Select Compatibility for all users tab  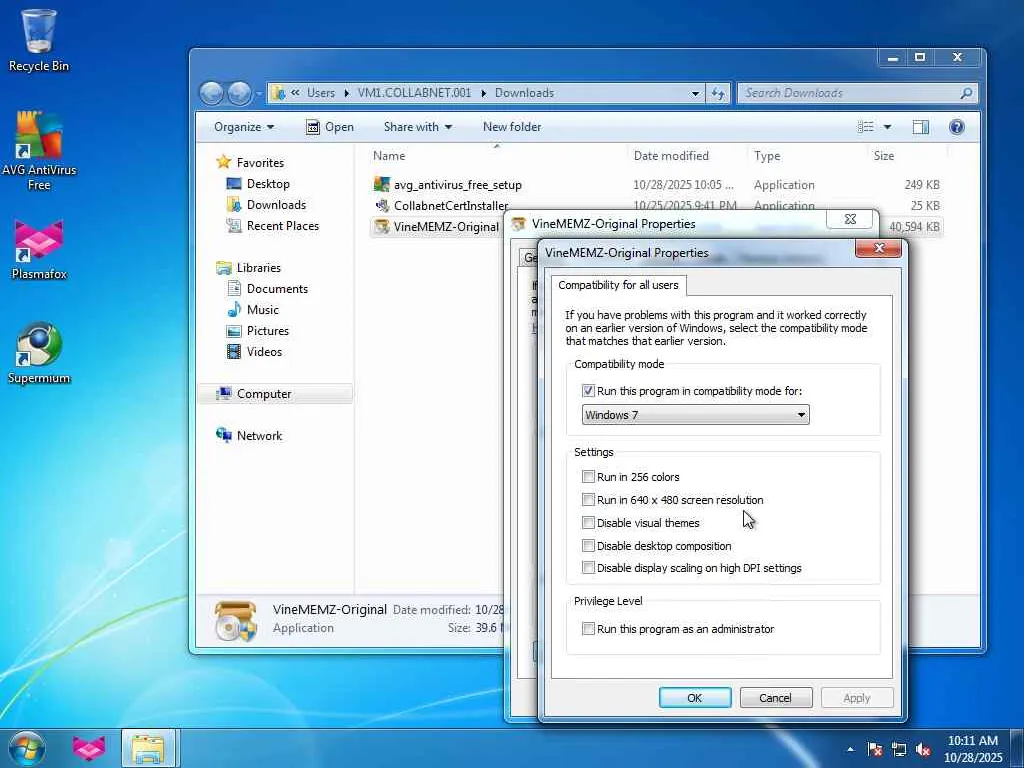618,285
